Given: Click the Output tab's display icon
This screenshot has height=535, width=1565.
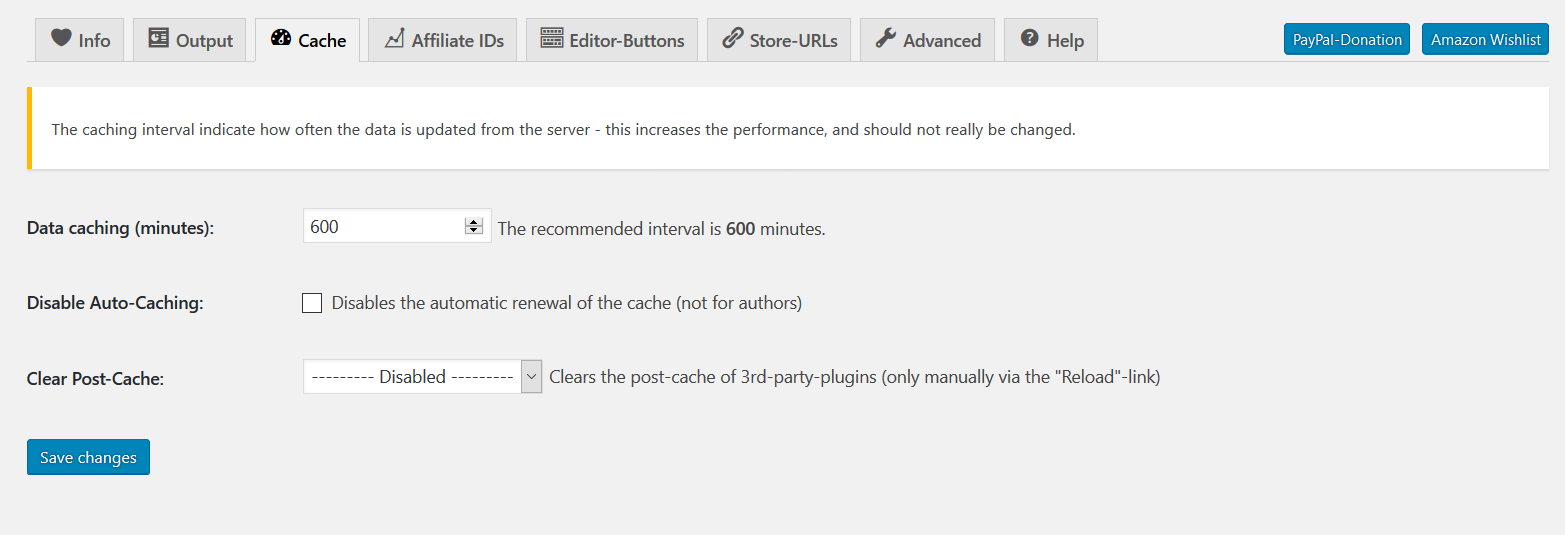Looking at the screenshot, I should coord(158,39).
